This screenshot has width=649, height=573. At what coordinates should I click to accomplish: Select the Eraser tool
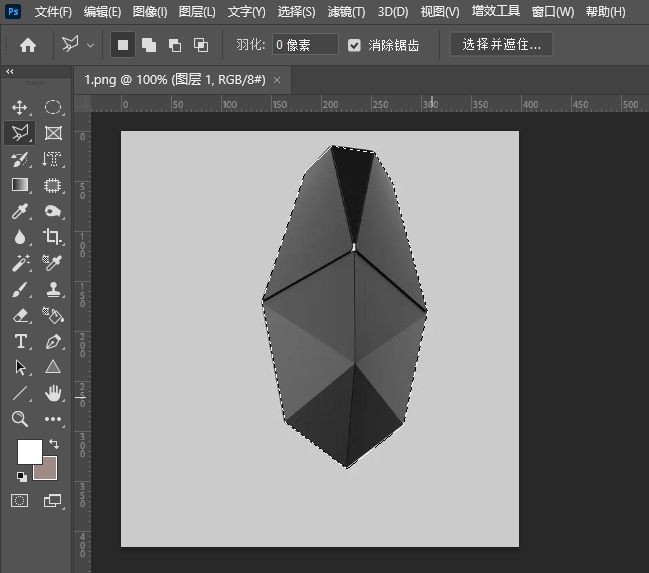tap(20, 315)
